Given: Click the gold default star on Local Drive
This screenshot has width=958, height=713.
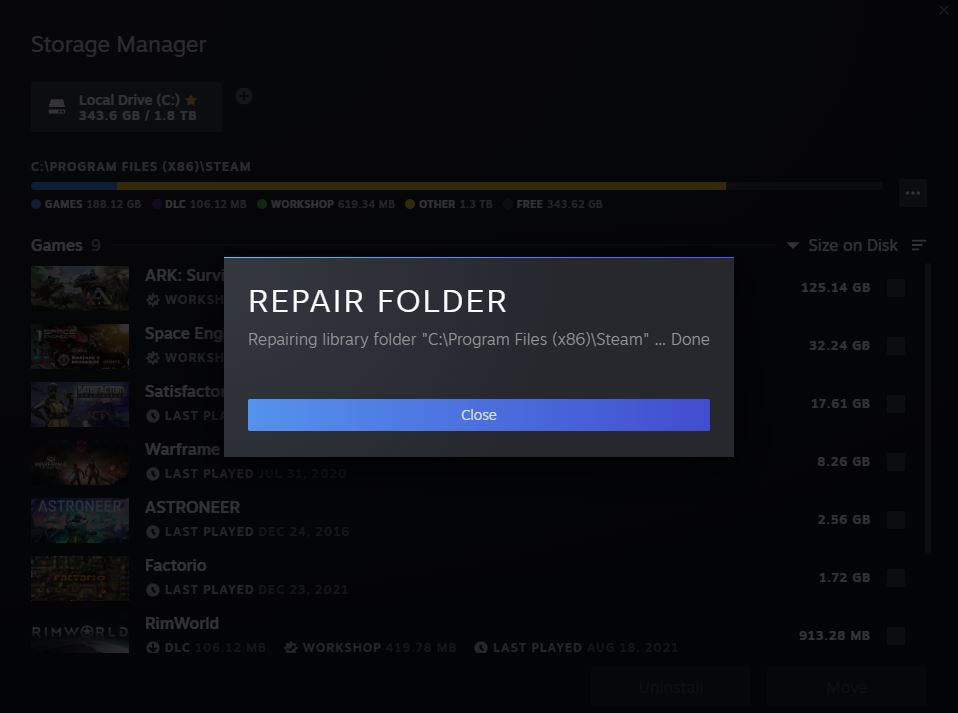Looking at the screenshot, I should click(x=191, y=100).
